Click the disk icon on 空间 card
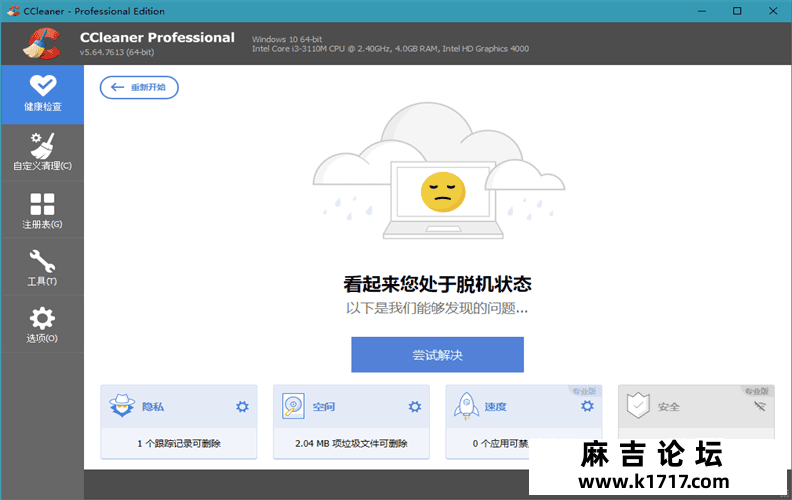 tap(293, 406)
